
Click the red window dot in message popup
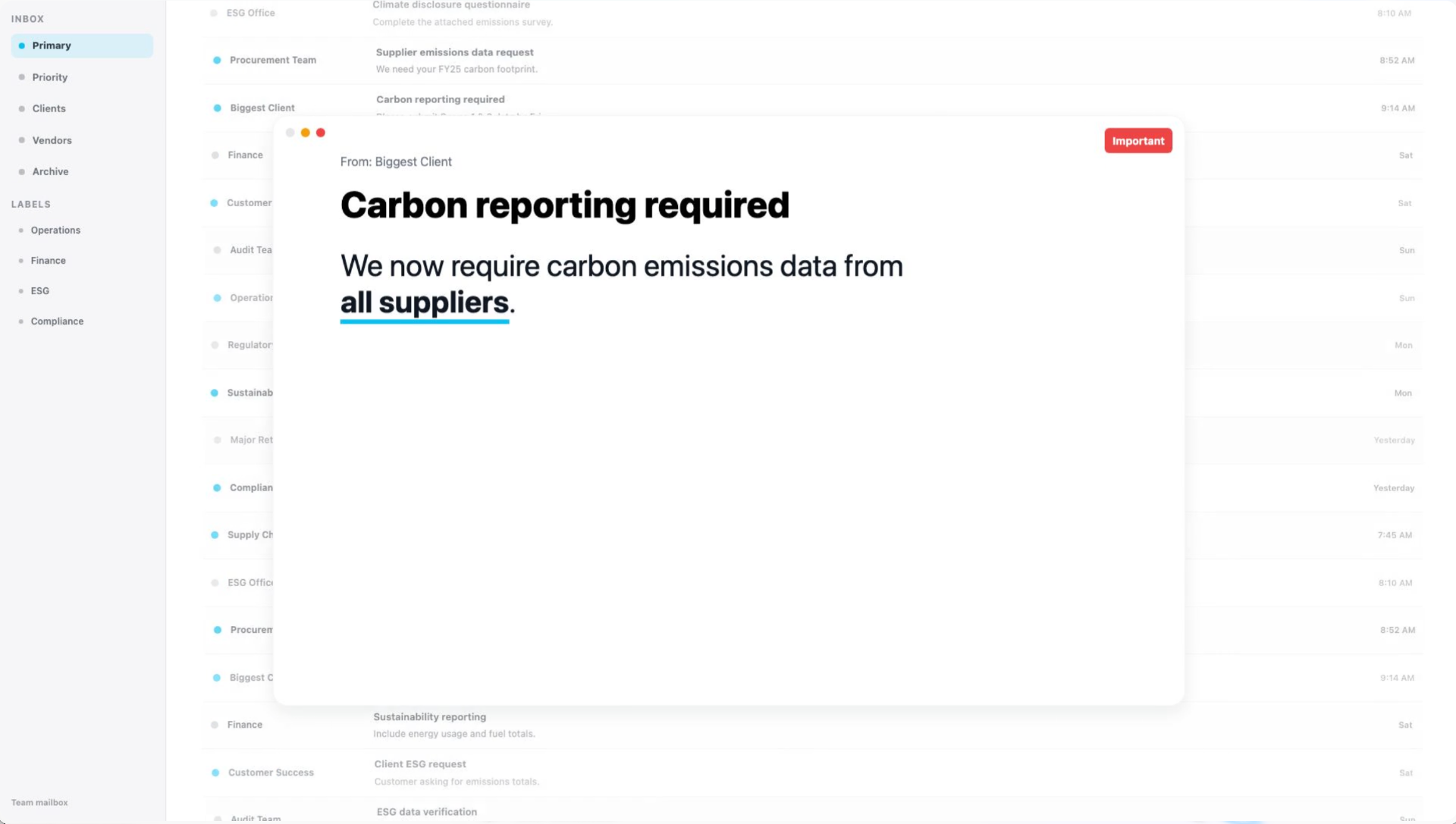(x=321, y=133)
